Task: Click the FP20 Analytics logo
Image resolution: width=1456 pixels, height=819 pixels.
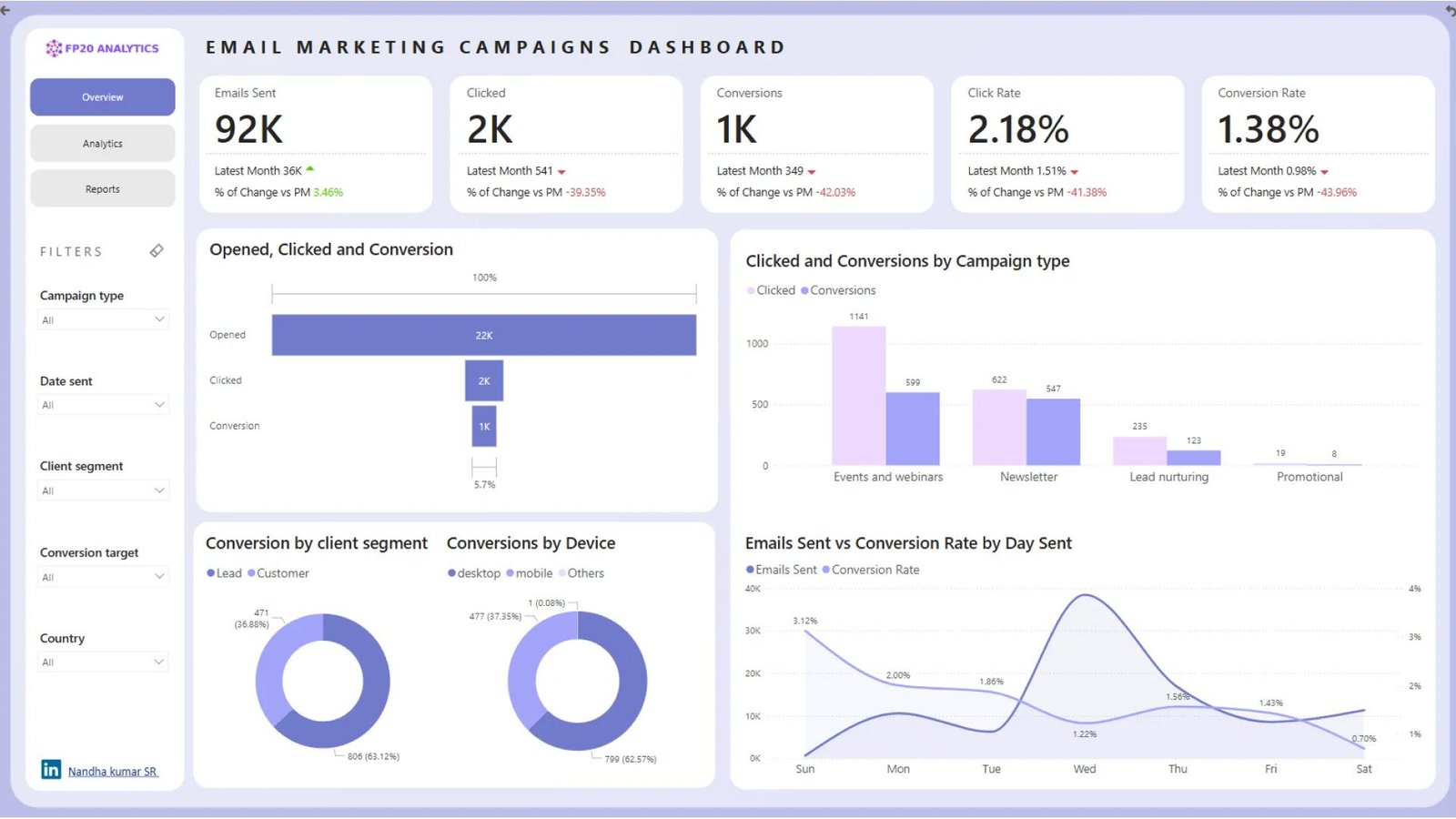Action: click(x=102, y=48)
